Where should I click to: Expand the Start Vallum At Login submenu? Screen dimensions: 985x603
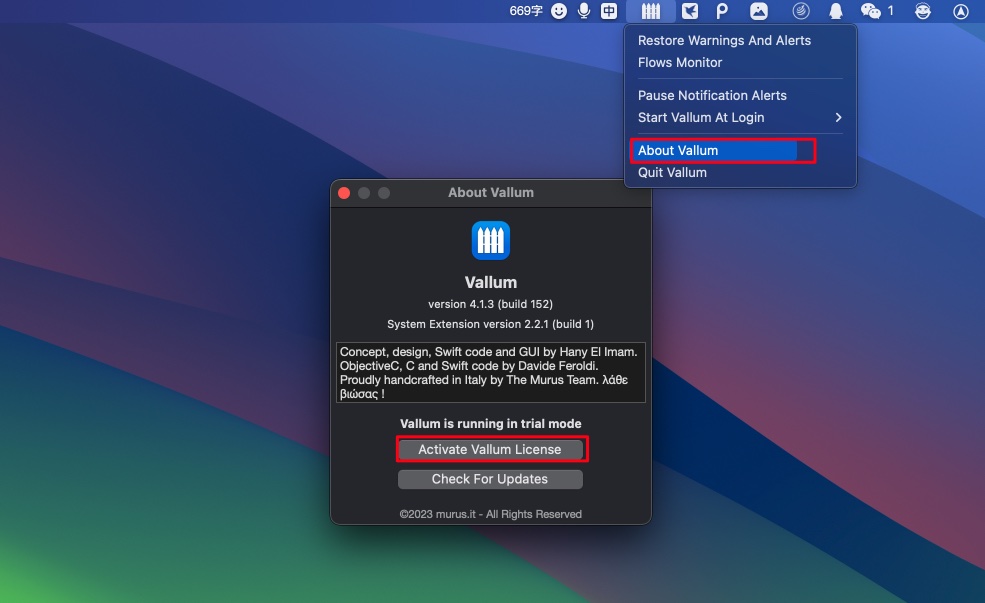click(x=699, y=117)
